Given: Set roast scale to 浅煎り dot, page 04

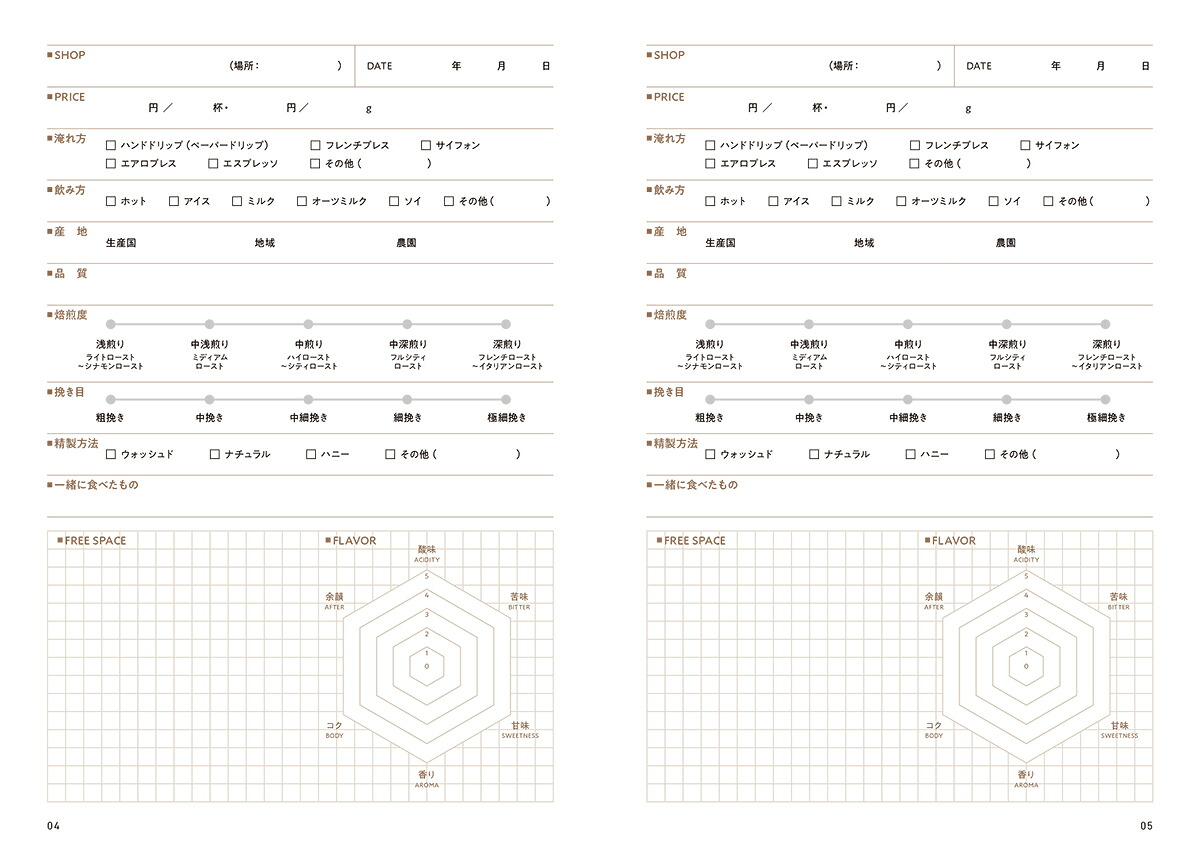Looking at the screenshot, I should (111, 324).
